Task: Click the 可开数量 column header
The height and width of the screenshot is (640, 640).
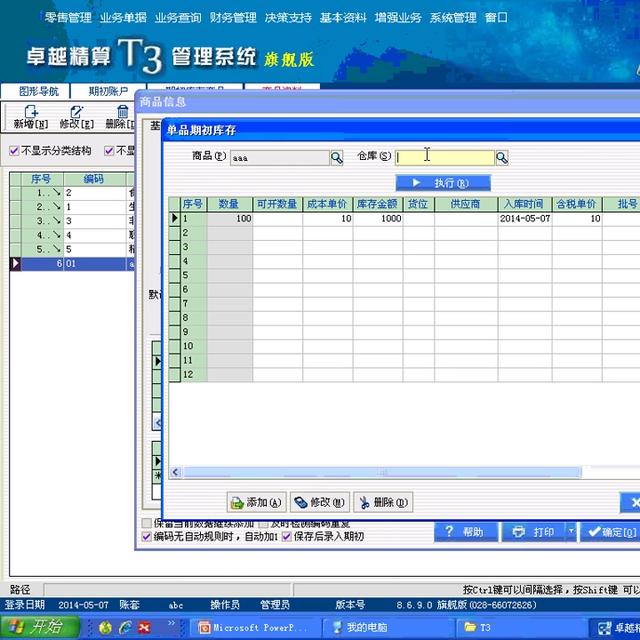Action: click(278, 204)
